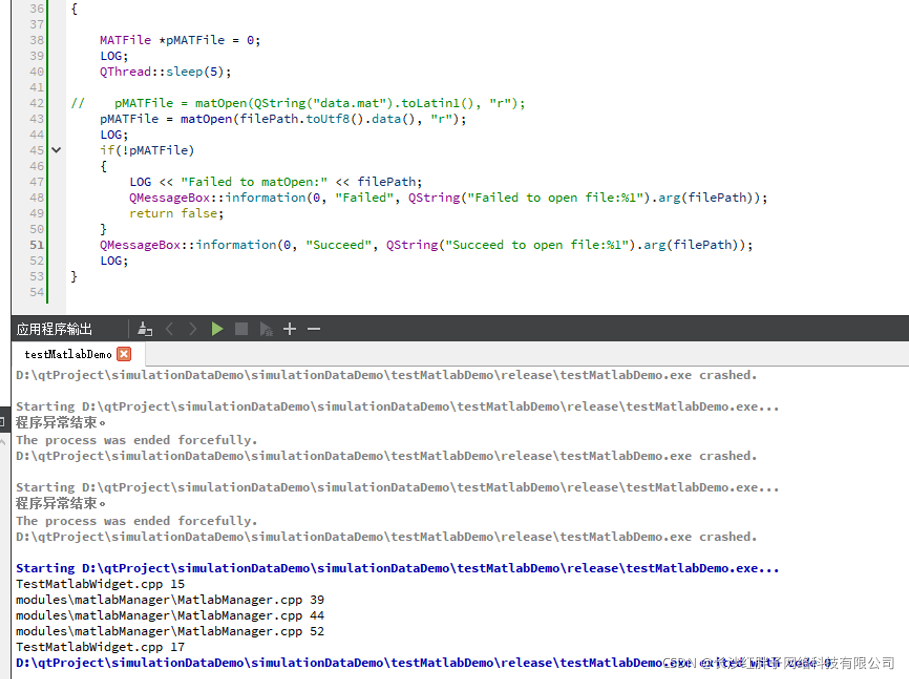Click the 'return false;' statement

coord(176,213)
